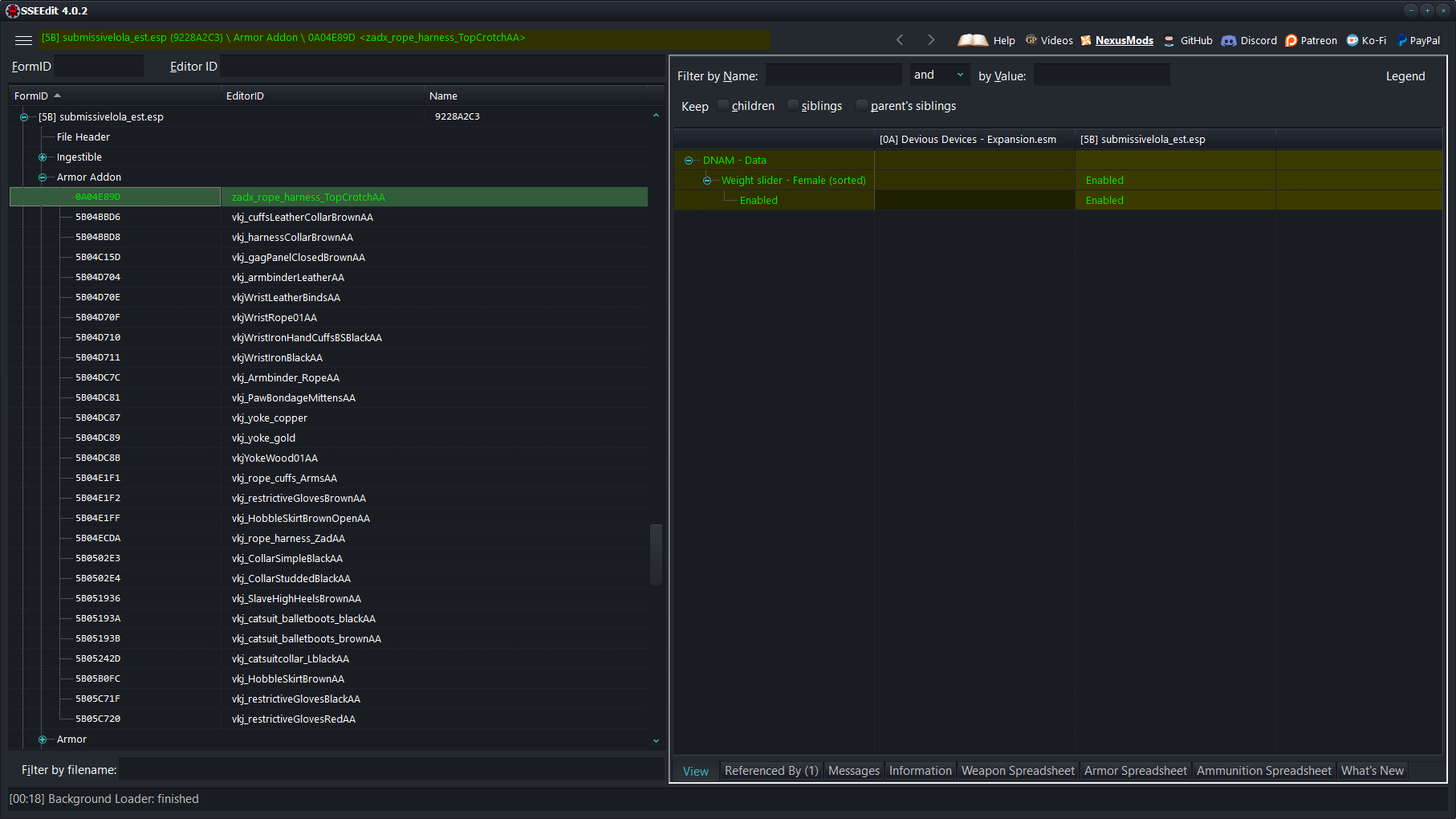
Task: Open Help with the book icon
Action: [973, 40]
